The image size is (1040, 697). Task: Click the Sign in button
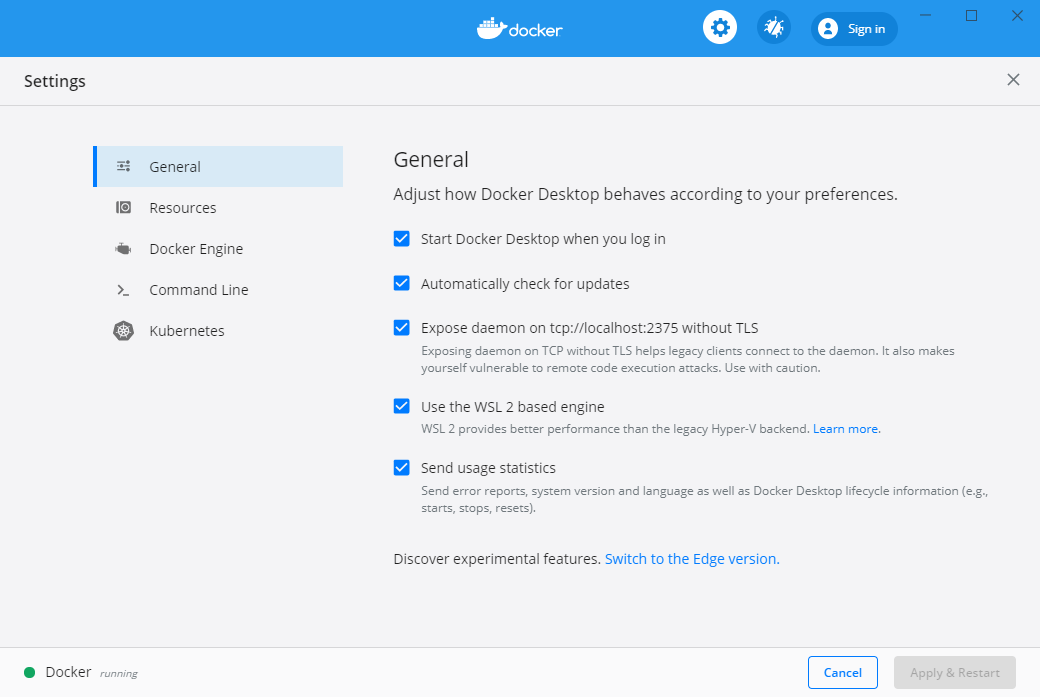[x=854, y=29]
